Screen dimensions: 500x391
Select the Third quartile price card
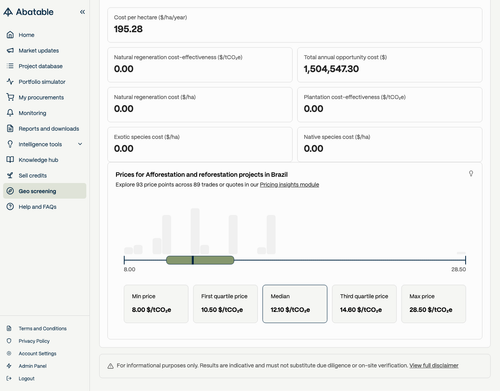[x=364, y=304]
